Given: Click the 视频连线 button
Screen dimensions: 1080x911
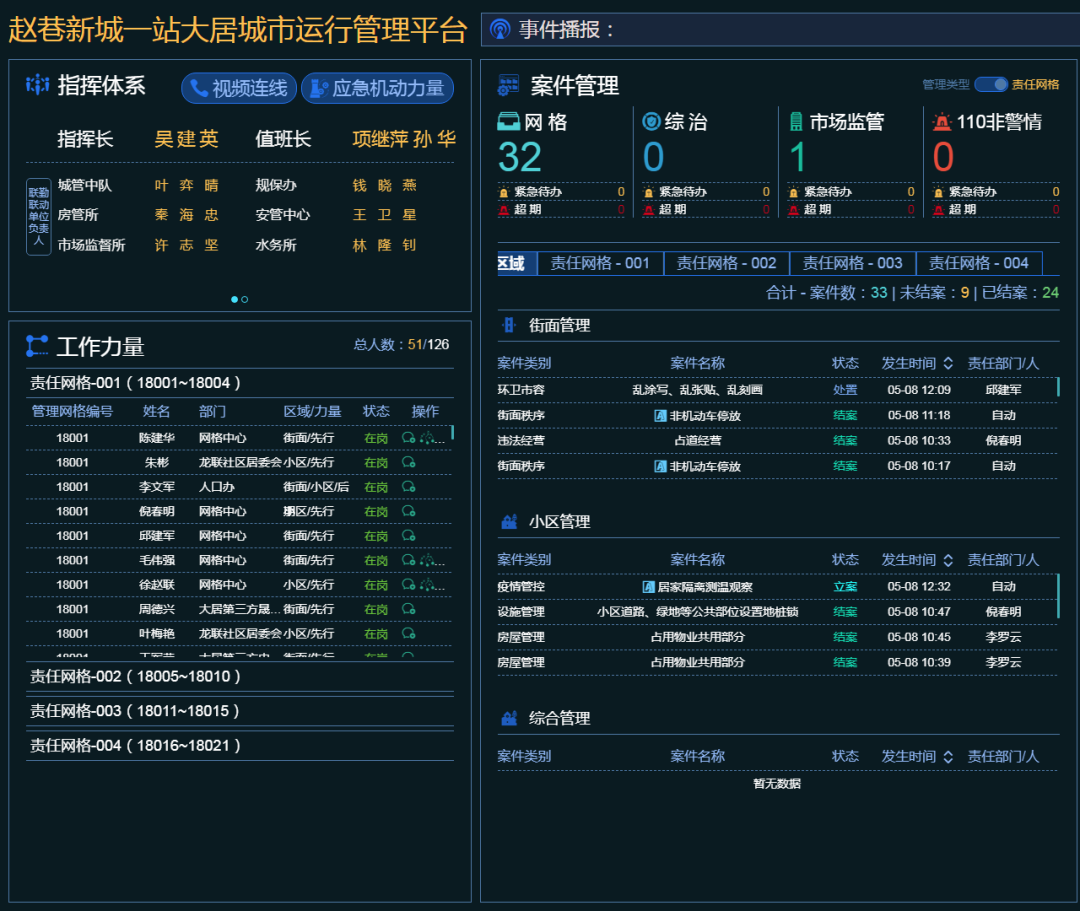Looking at the screenshot, I should pos(238,88).
